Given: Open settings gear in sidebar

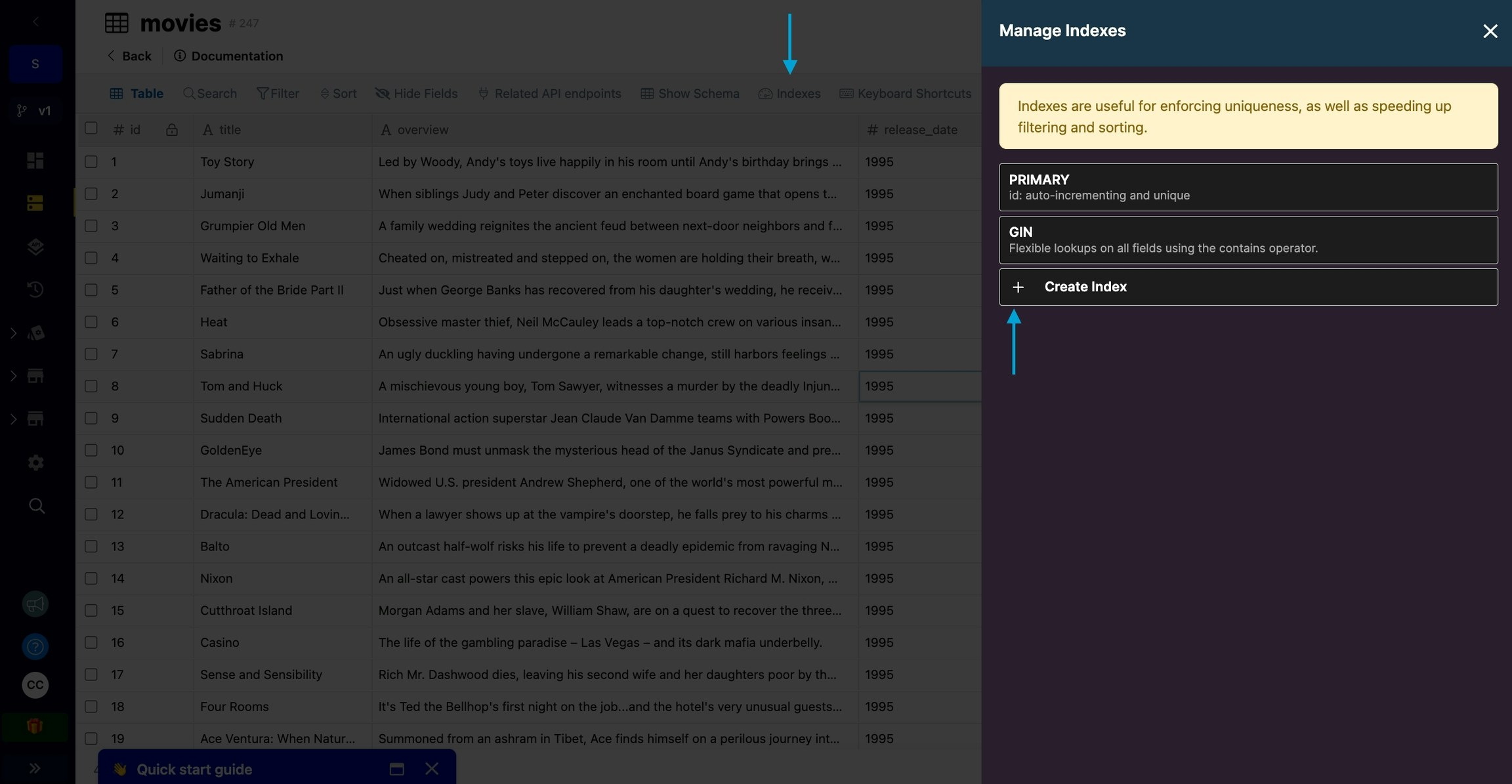Looking at the screenshot, I should point(35,463).
